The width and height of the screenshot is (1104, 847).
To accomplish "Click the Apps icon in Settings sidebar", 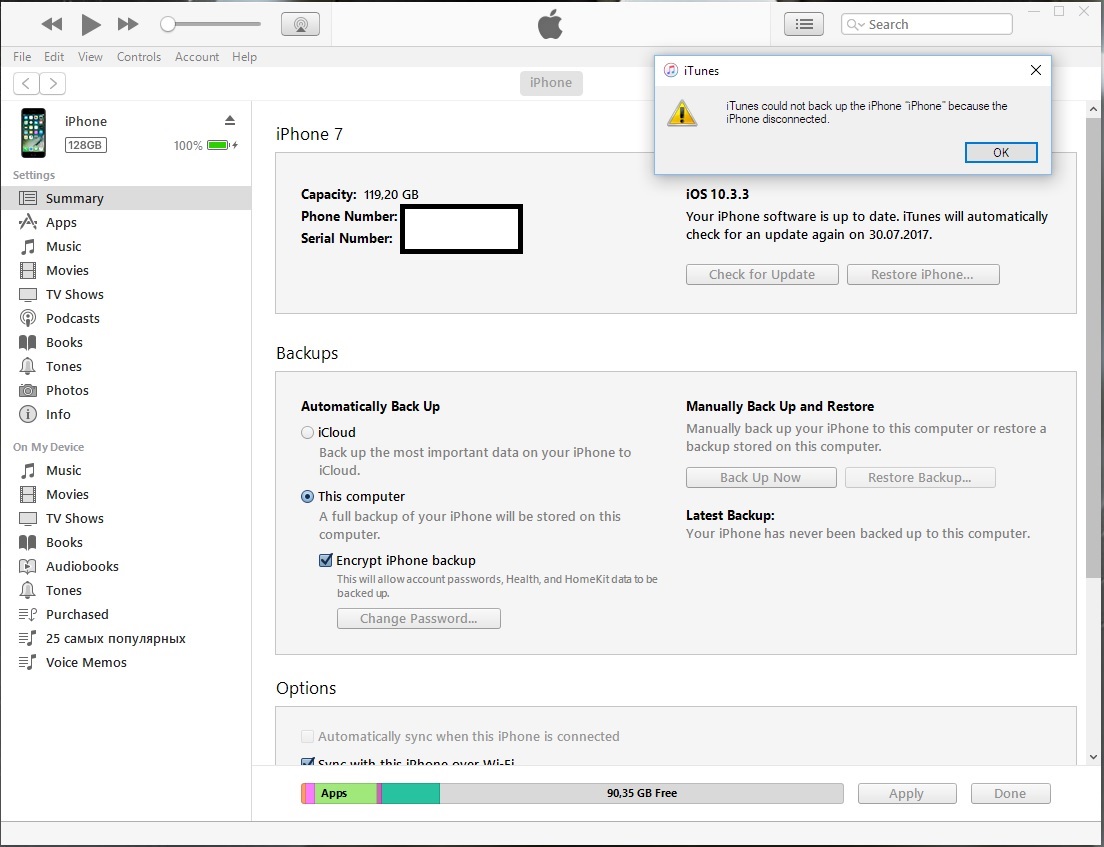I will (27, 222).
